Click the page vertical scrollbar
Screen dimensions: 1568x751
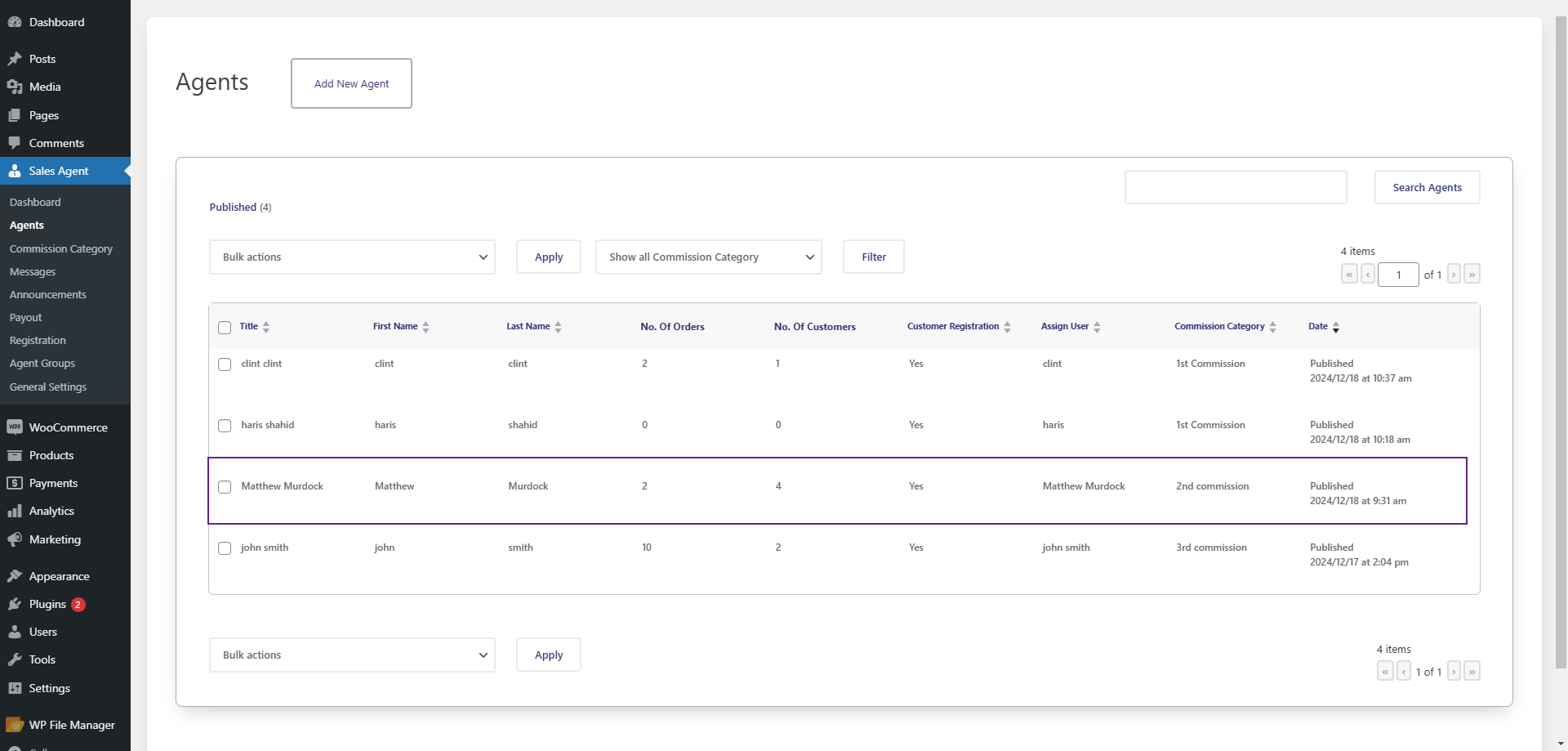[x=1561, y=343]
